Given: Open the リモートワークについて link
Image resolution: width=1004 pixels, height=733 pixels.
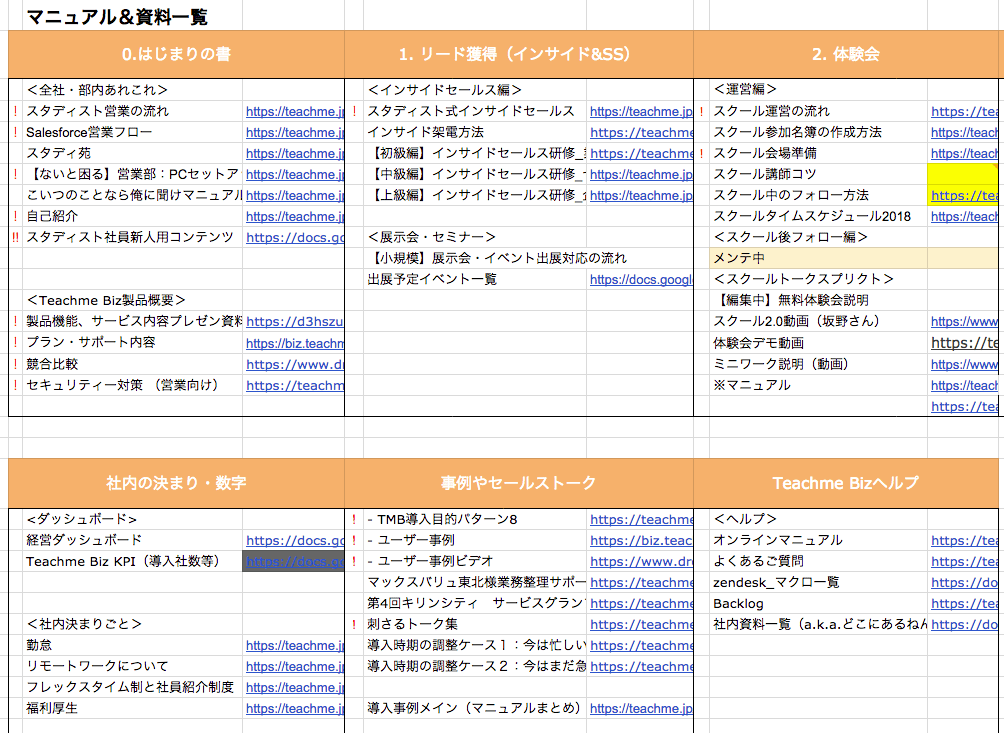Looking at the screenshot, I should pyautogui.click(x=295, y=666).
